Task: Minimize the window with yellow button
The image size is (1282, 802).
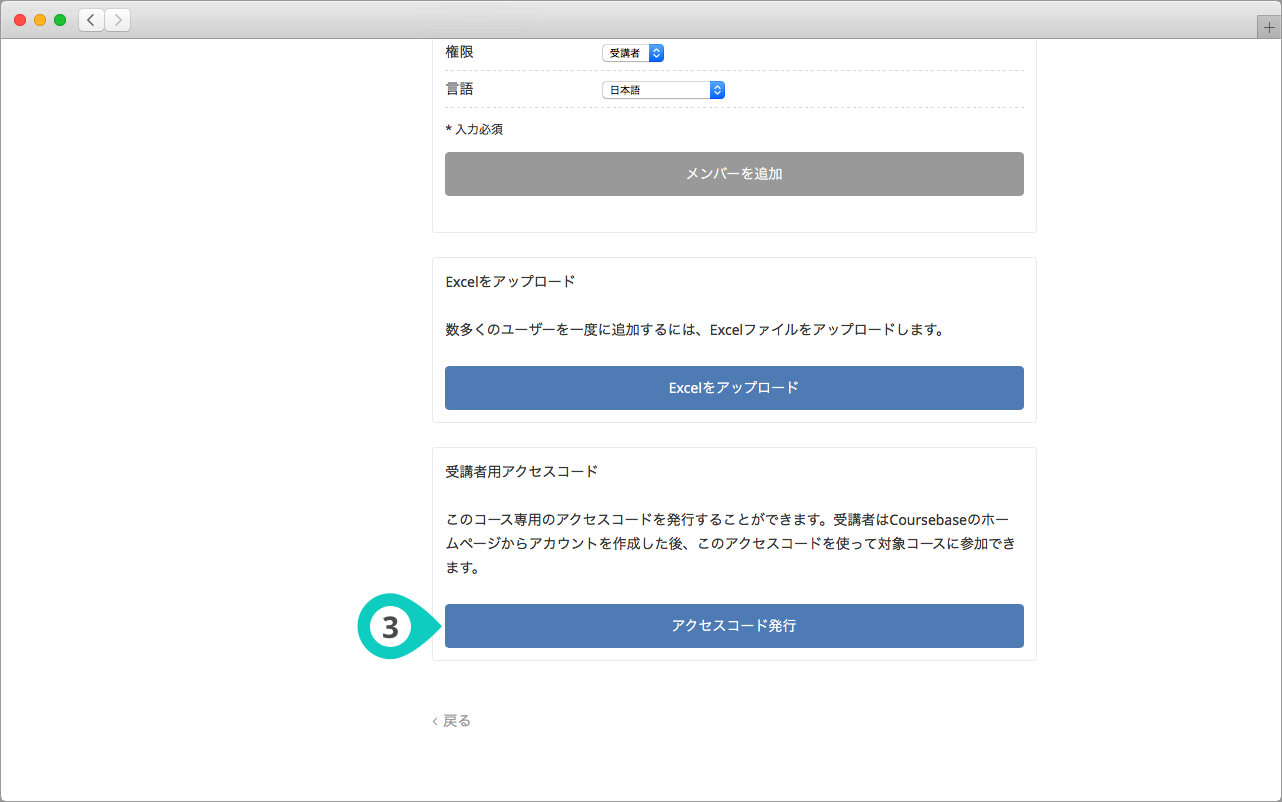Action: tap(40, 20)
